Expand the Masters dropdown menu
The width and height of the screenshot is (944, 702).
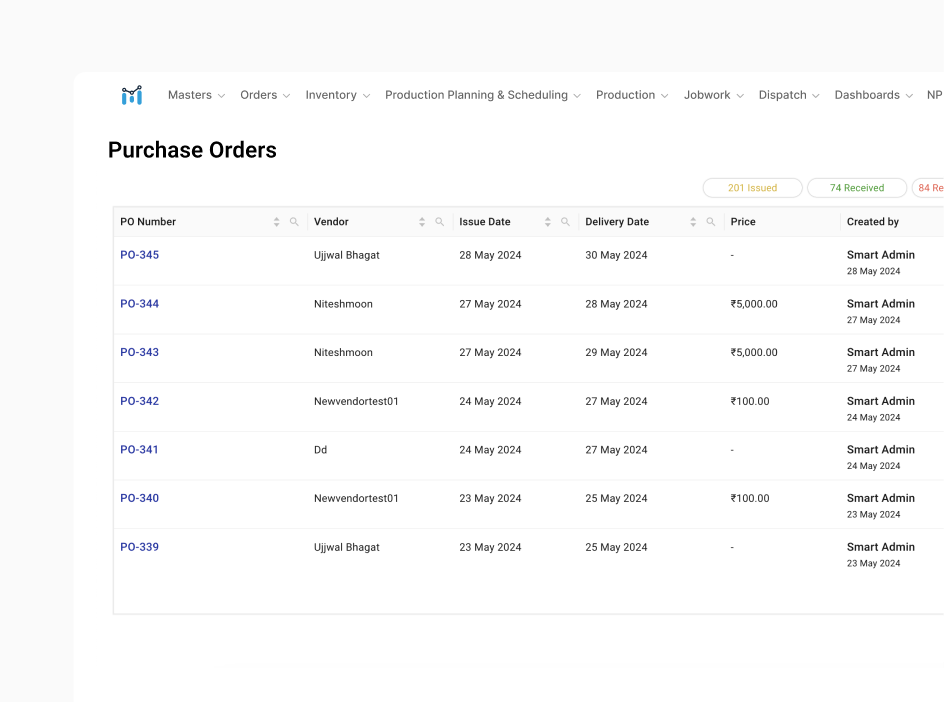pyautogui.click(x=196, y=95)
